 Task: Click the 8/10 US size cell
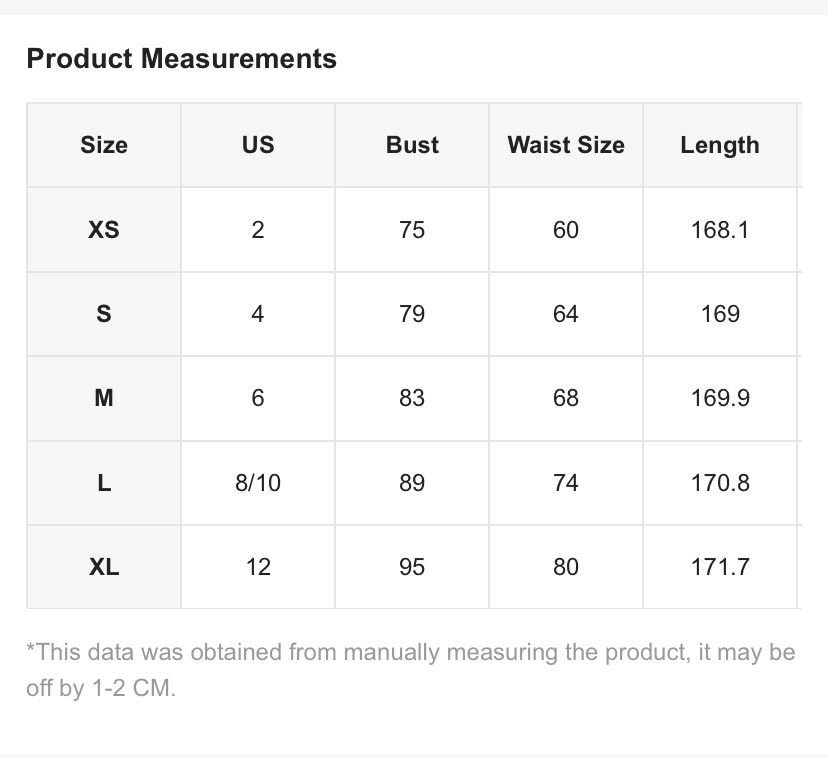click(x=258, y=483)
